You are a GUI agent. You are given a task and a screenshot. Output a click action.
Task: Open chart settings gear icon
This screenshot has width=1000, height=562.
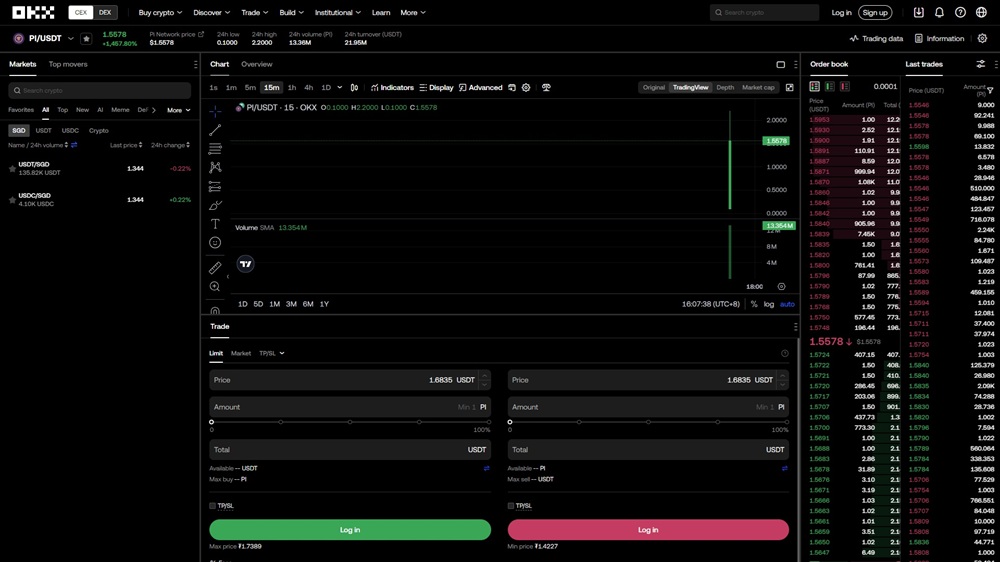click(x=526, y=88)
